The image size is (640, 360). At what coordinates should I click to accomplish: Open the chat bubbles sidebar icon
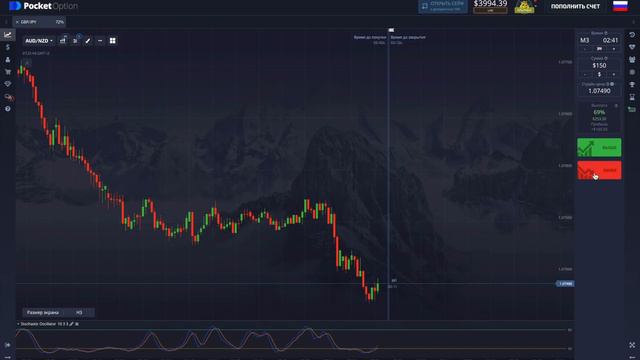point(9,97)
